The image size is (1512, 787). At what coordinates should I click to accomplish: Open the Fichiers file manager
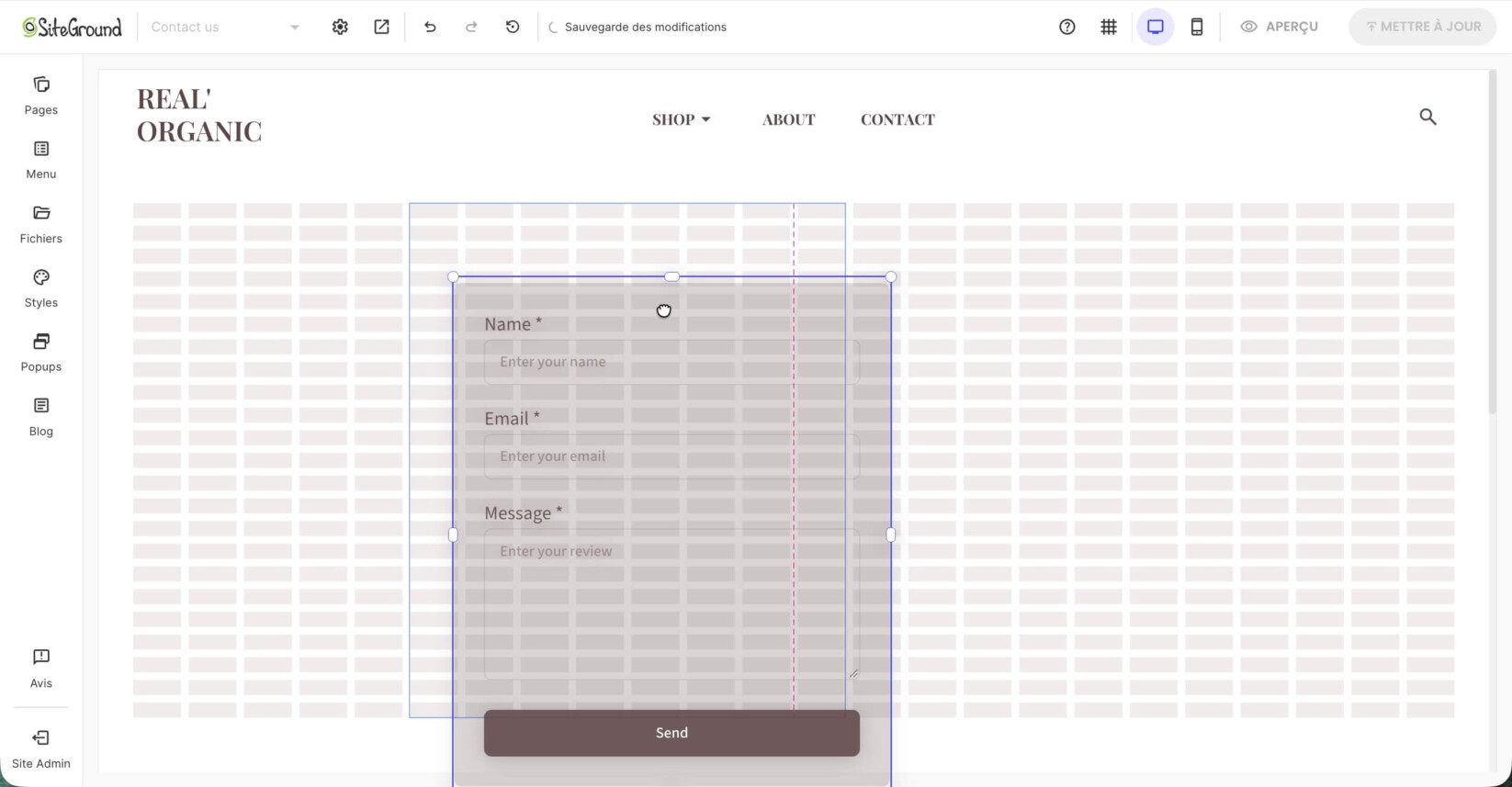point(41,225)
